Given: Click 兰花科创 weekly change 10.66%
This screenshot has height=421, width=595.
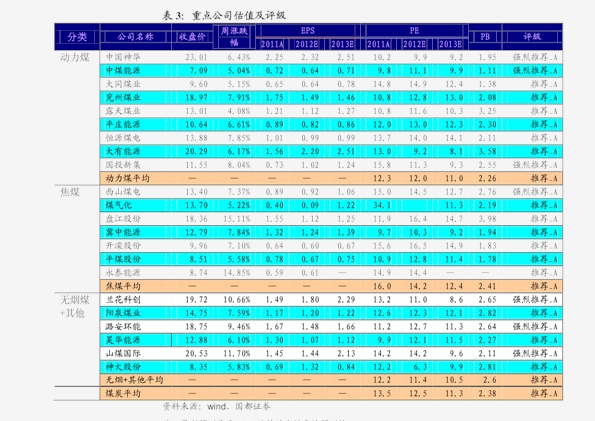Looking at the screenshot, I should pos(237,300).
